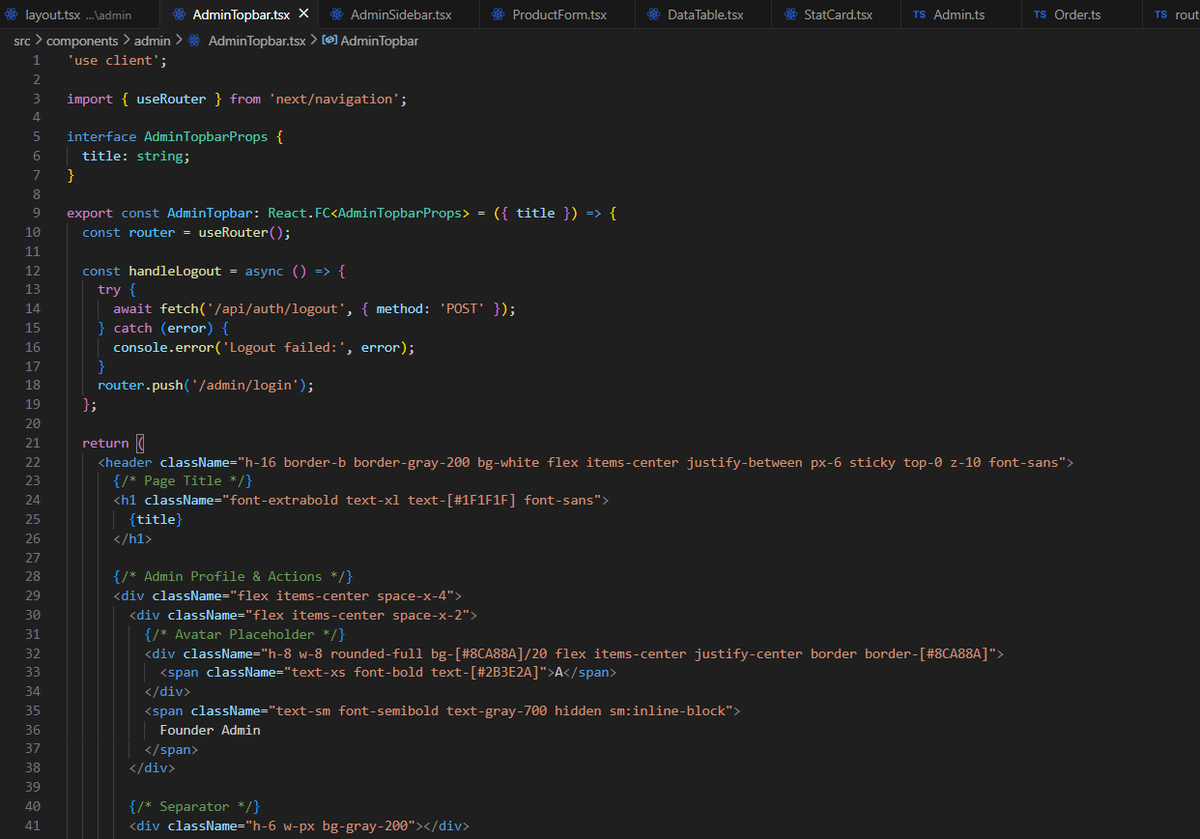Click 'next/navigation' import path string
Image resolution: width=1200 pixels, height=839 pixels.
(x=335, y=99)
